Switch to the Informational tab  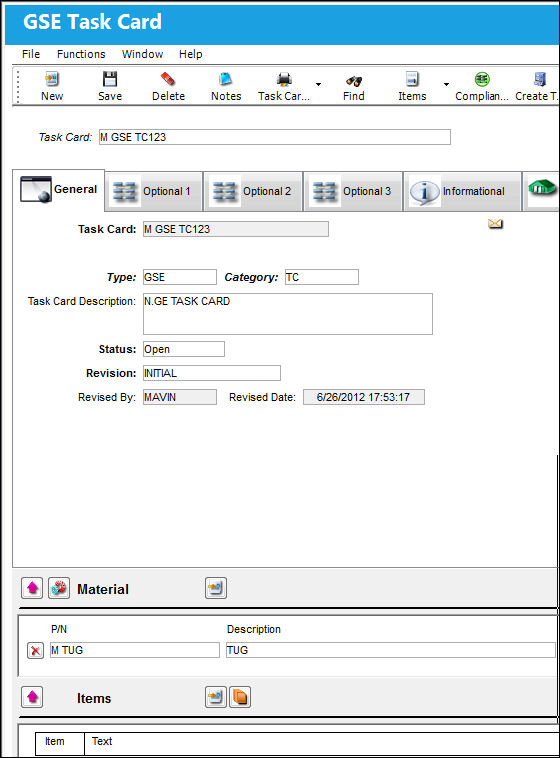click(463, 191)
